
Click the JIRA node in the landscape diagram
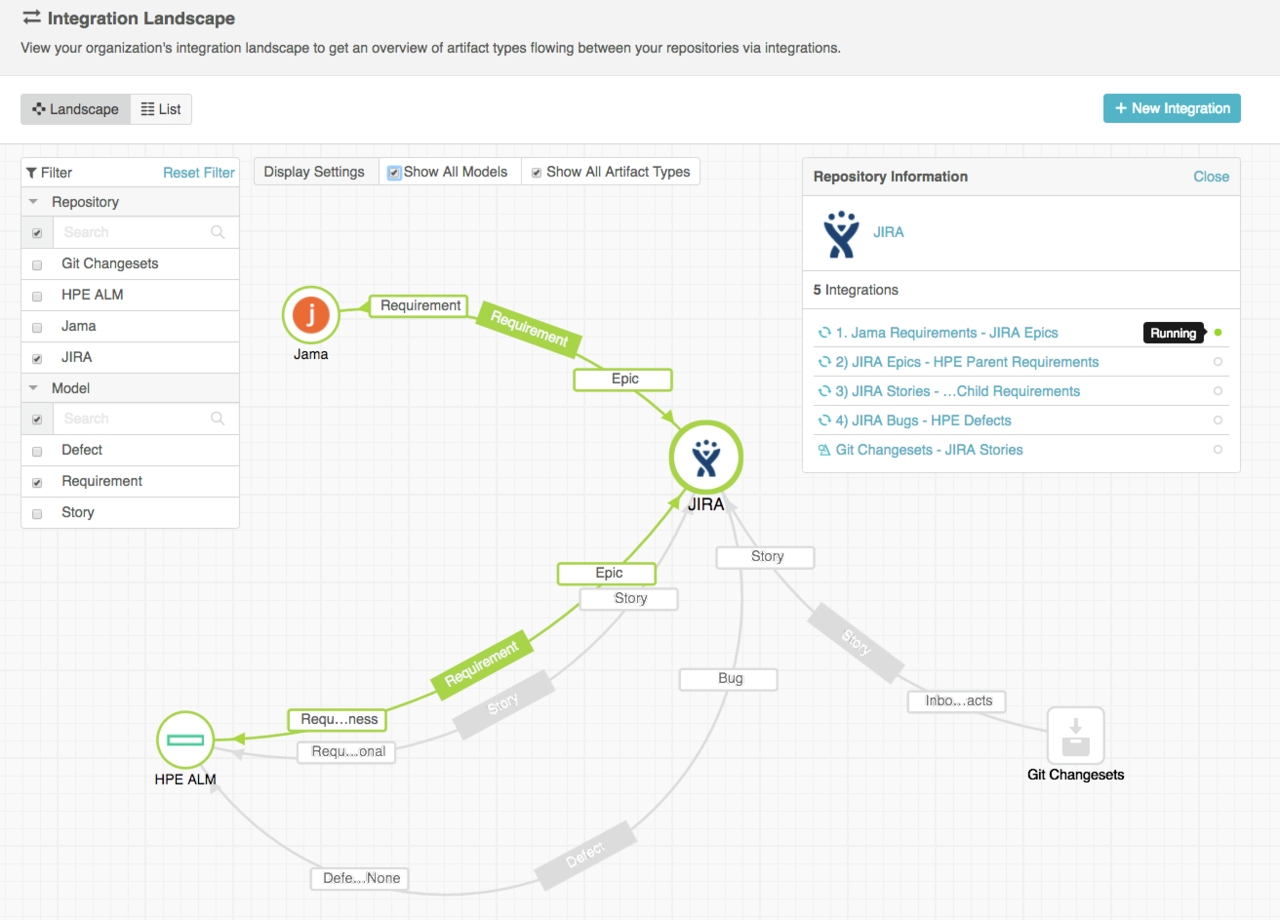(x=706, y=456)
